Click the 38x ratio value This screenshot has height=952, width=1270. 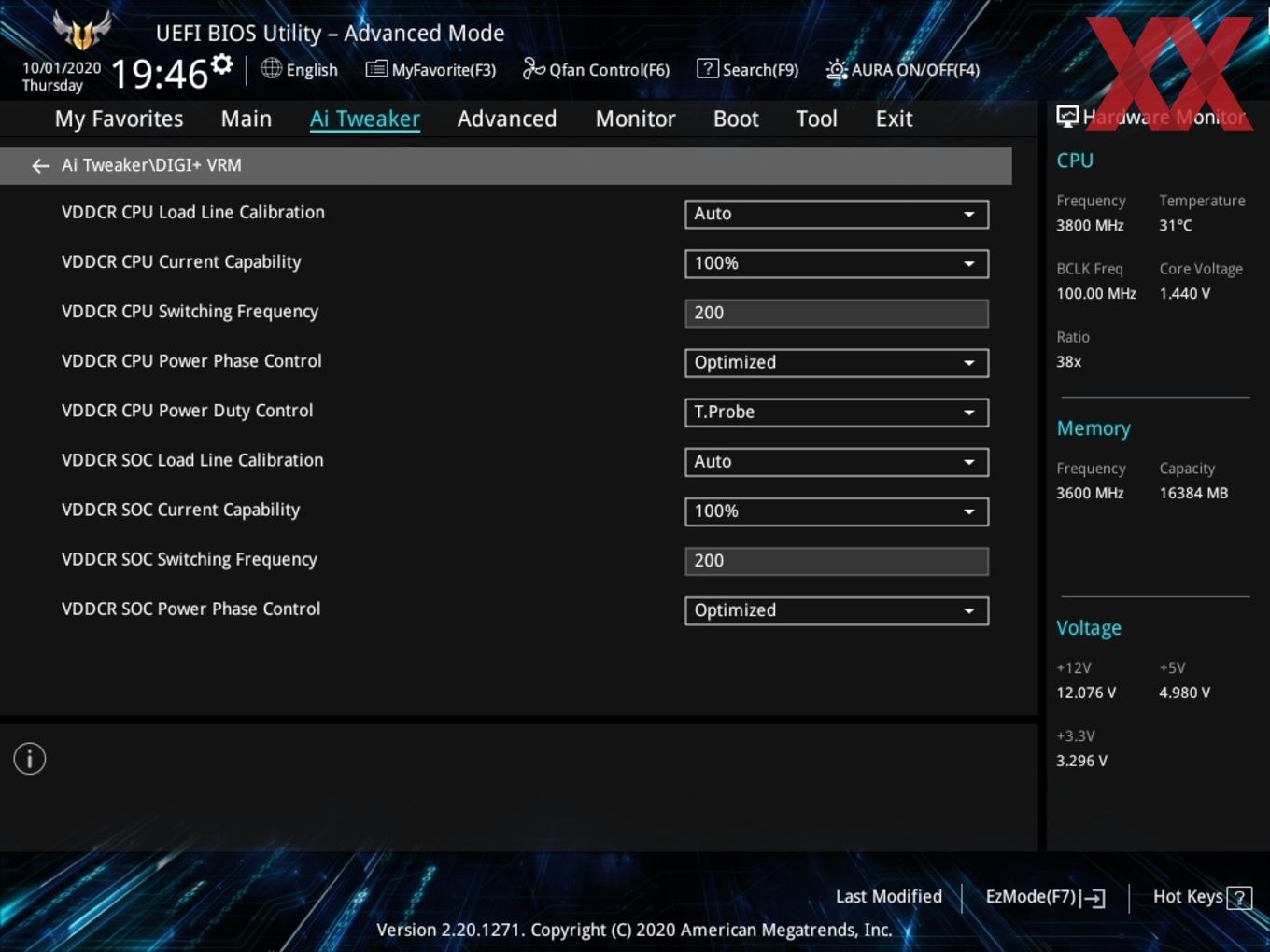(x=1068, y=361)
